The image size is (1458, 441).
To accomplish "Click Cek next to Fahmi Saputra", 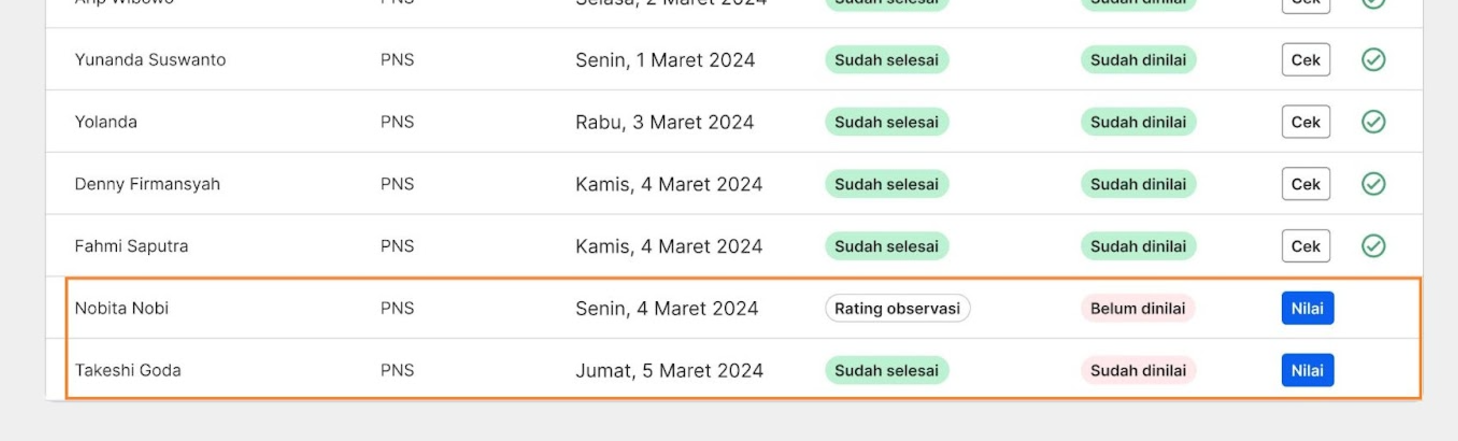I will tap(1306, 246).
